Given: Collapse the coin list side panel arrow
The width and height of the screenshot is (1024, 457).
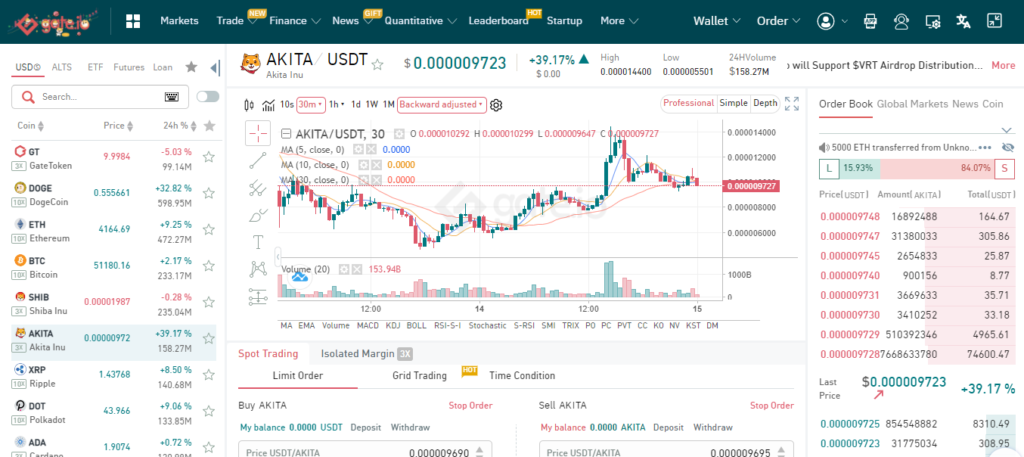Looking at the screenshot, I should click(x=214, y=67).
